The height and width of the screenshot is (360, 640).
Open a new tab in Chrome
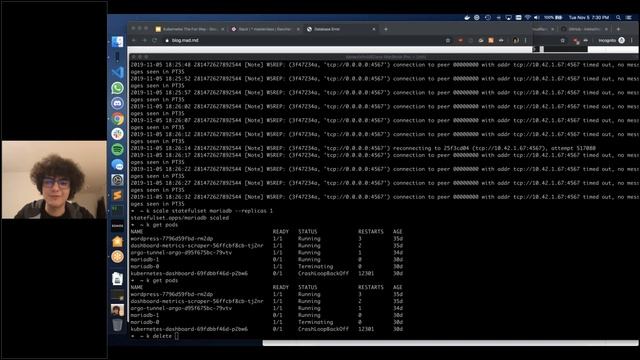tap(386, 29)
